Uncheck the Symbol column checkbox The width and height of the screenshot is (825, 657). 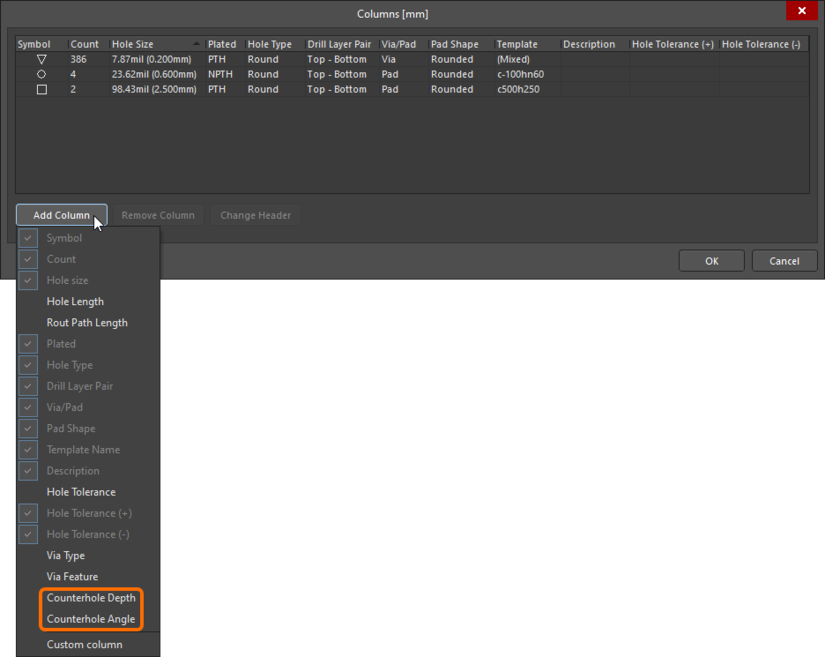tap(27, 238)
